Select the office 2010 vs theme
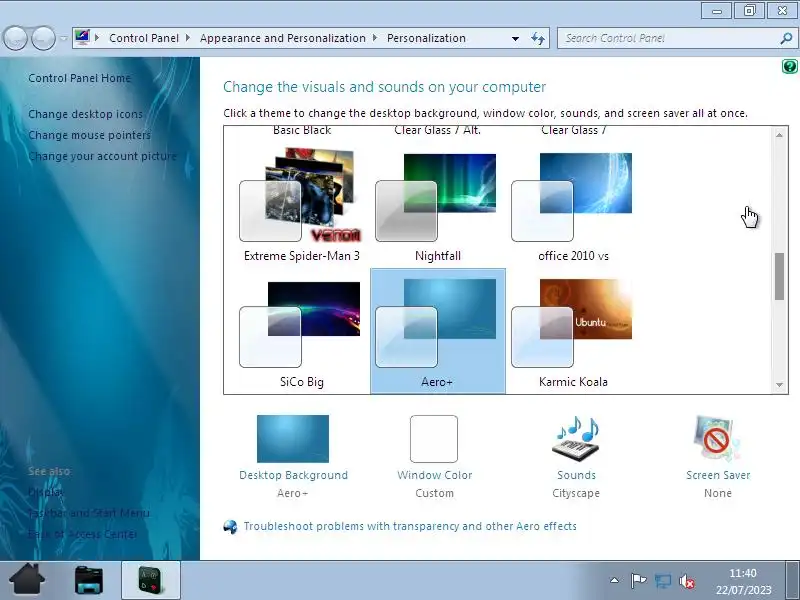This screenshot has height=600, width=800. [x=573, y=204]
